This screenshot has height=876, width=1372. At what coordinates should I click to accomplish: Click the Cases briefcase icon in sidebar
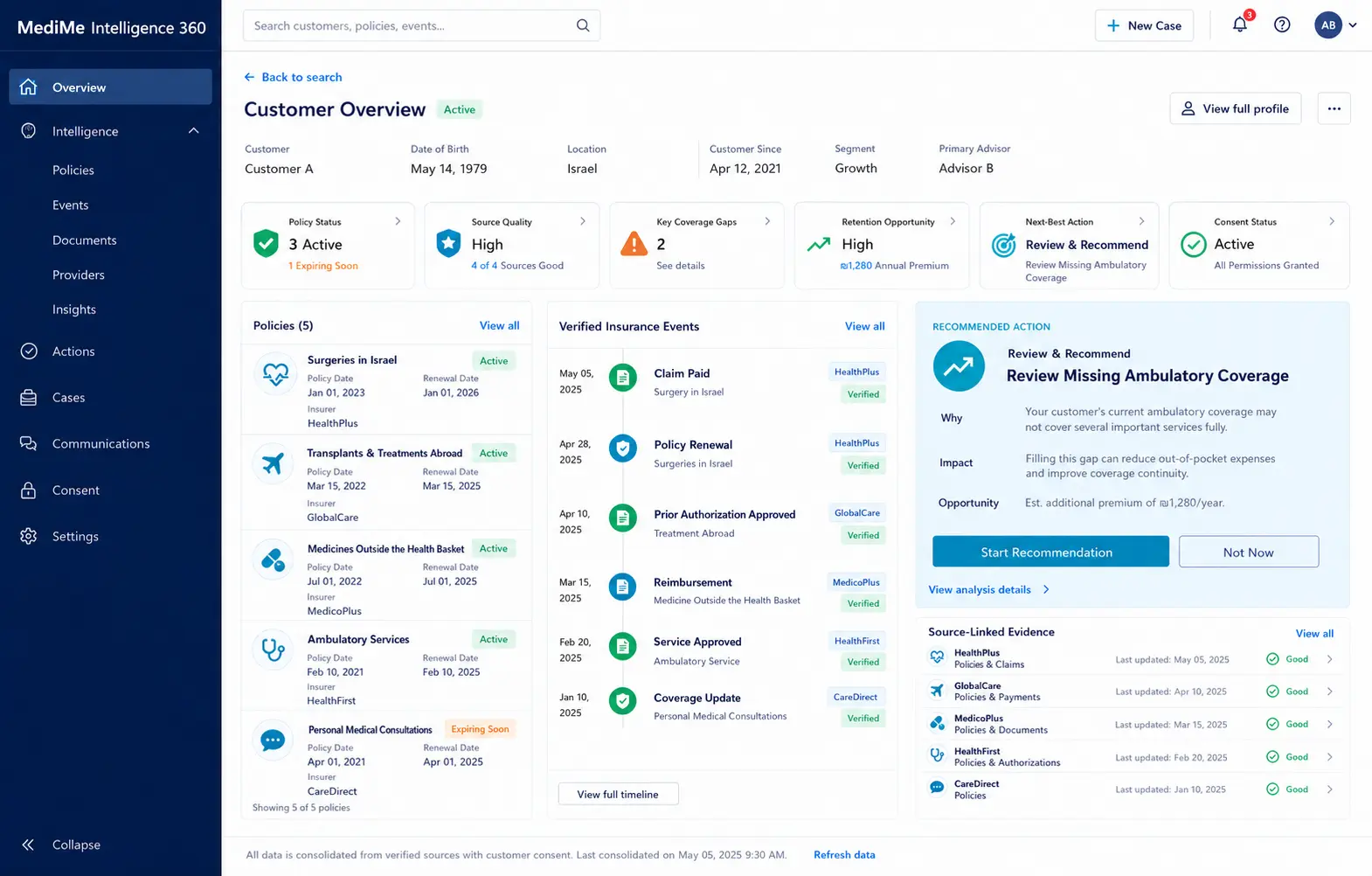coord(29,397)
